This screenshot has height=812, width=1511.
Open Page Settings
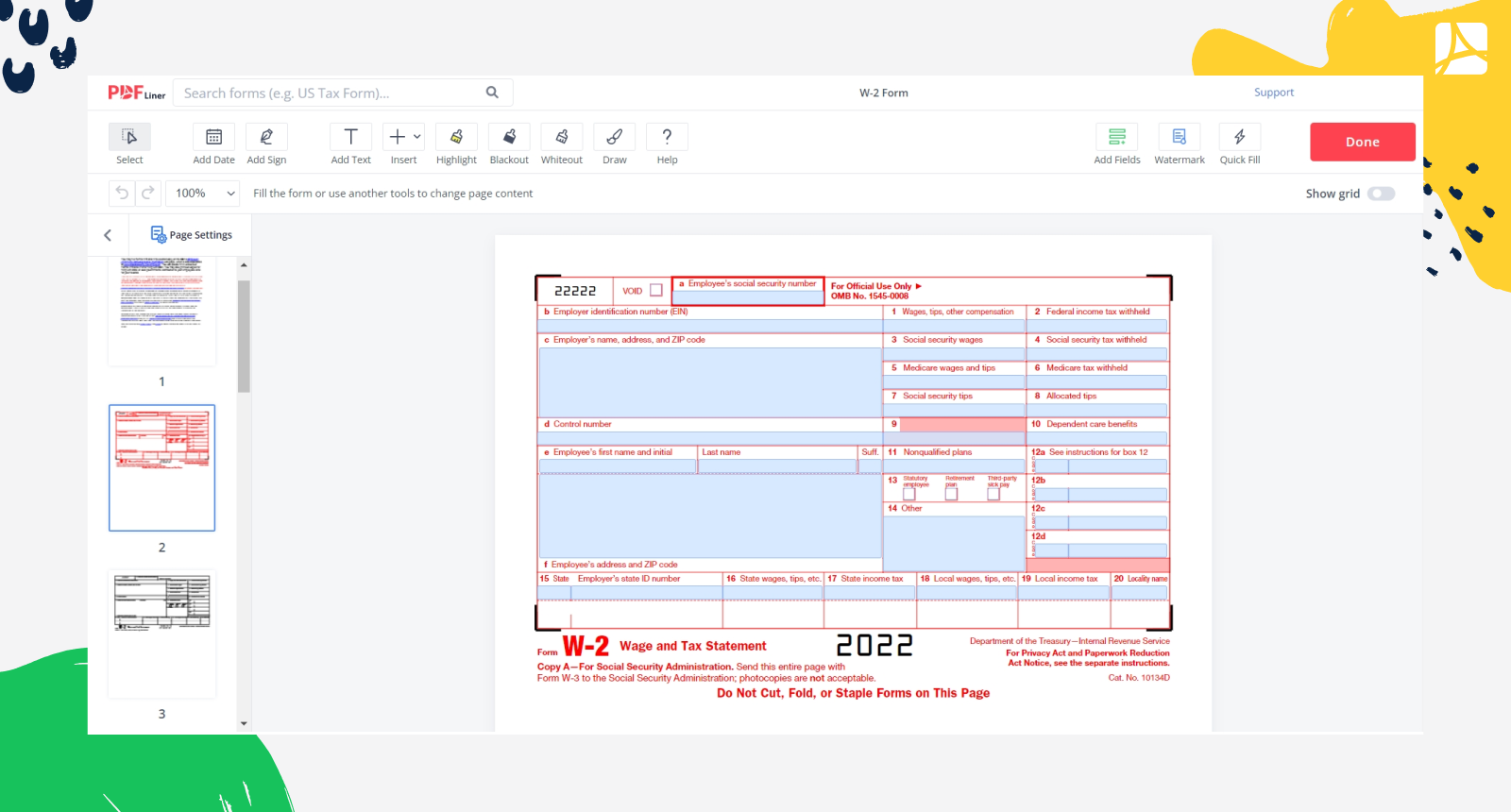pyautogui.click(x=191, y=235)
